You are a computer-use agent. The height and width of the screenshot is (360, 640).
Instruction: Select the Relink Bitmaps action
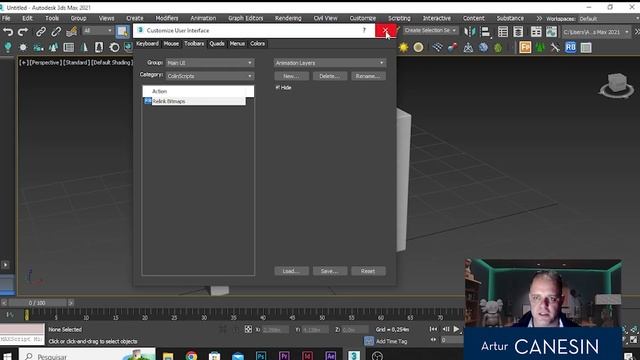(x=195, y=101)
